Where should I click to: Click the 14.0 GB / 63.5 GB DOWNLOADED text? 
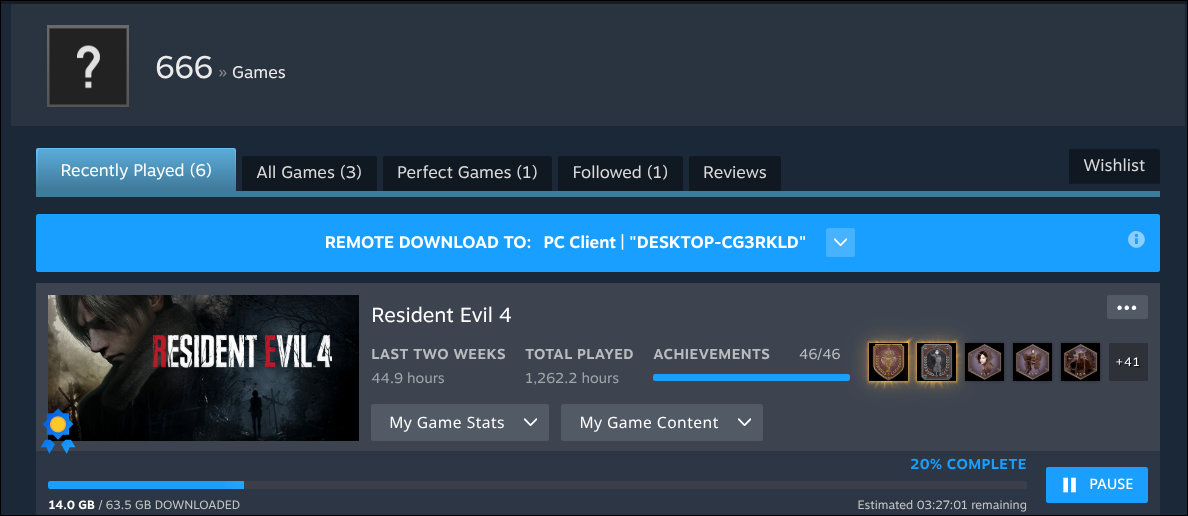click(x=144, y=505)
